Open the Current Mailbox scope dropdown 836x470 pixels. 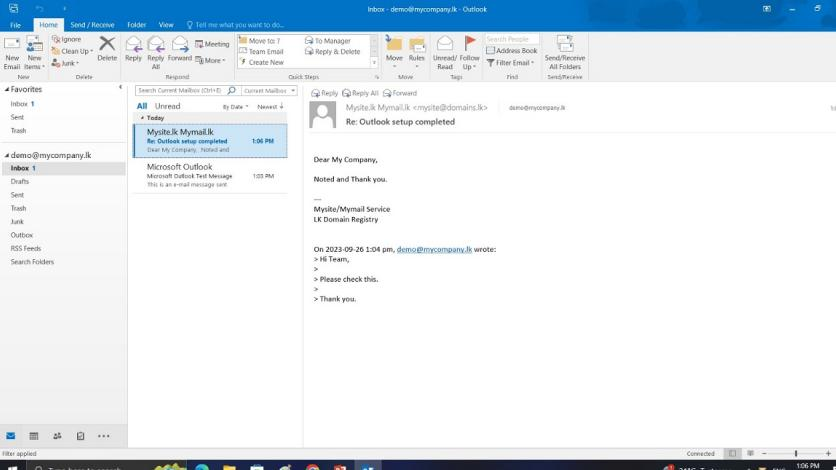pos(269,91)
